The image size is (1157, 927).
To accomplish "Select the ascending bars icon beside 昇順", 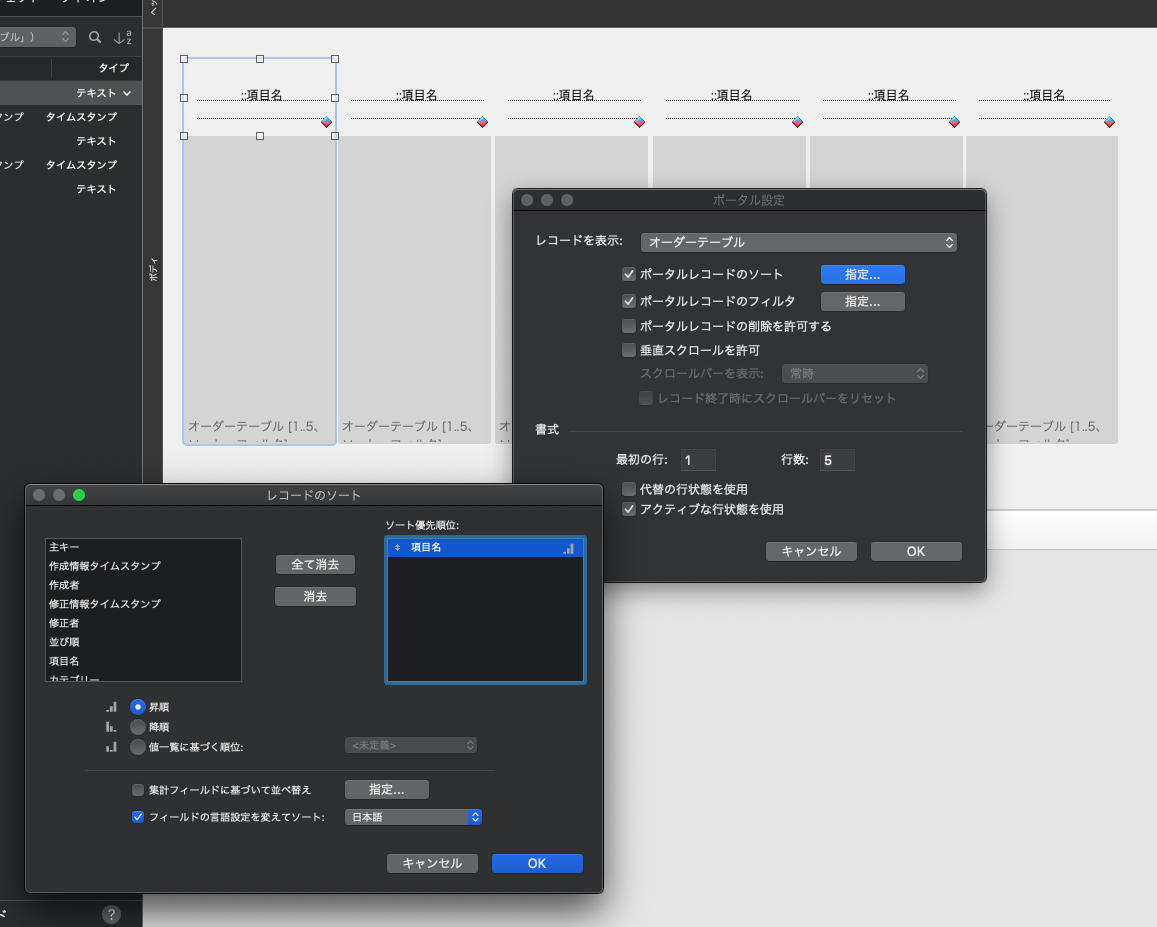I will point(111,706).
